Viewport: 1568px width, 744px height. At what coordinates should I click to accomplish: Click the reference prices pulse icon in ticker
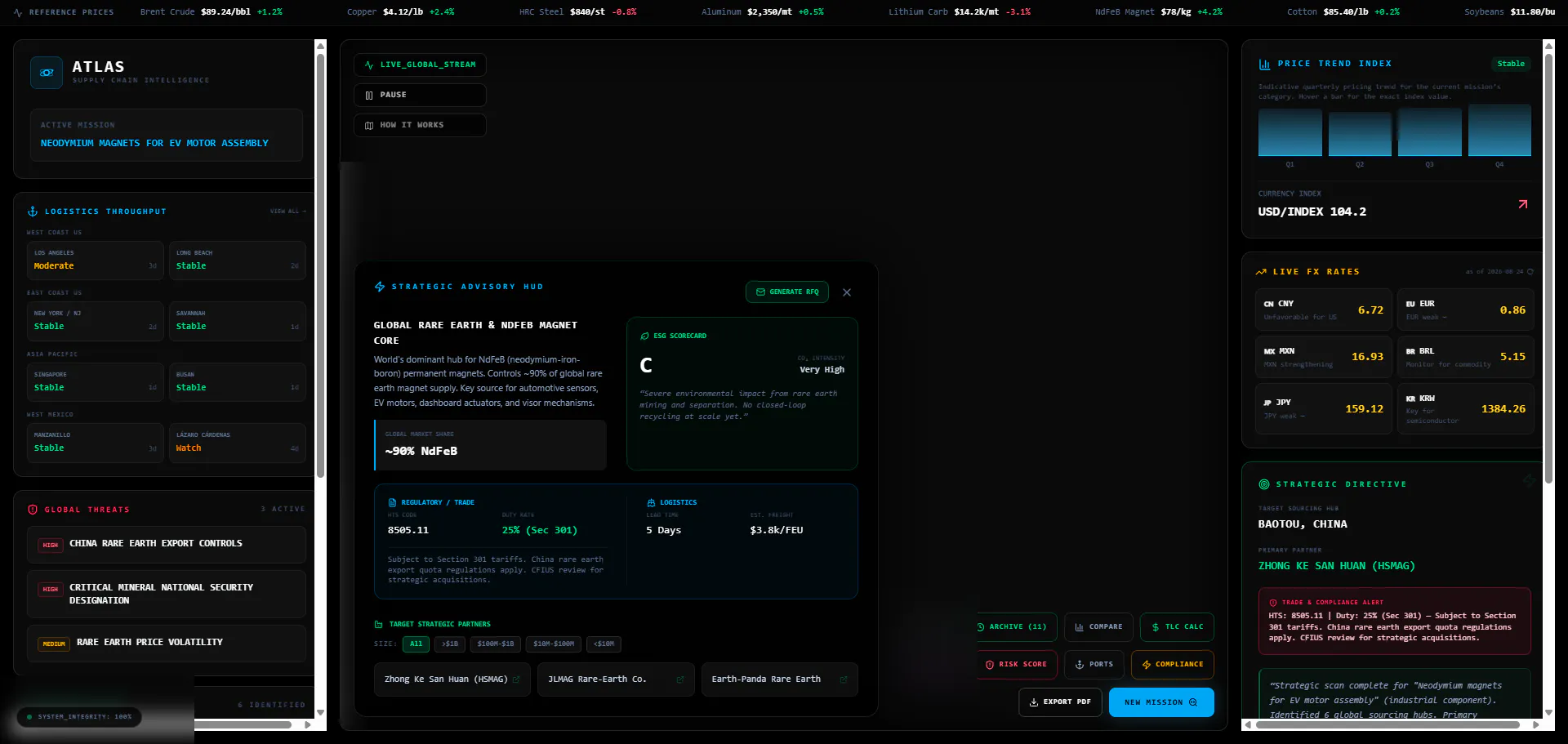18,13
